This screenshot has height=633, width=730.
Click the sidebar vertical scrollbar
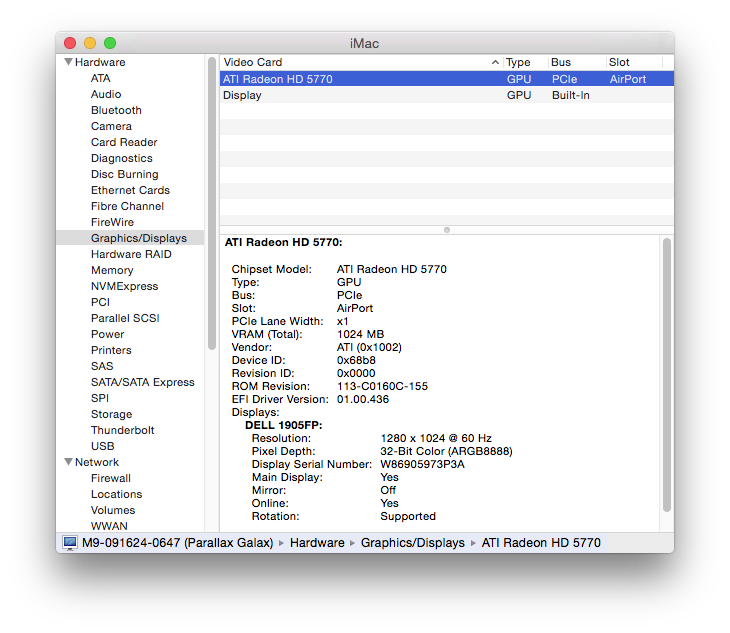pos(212,200)
